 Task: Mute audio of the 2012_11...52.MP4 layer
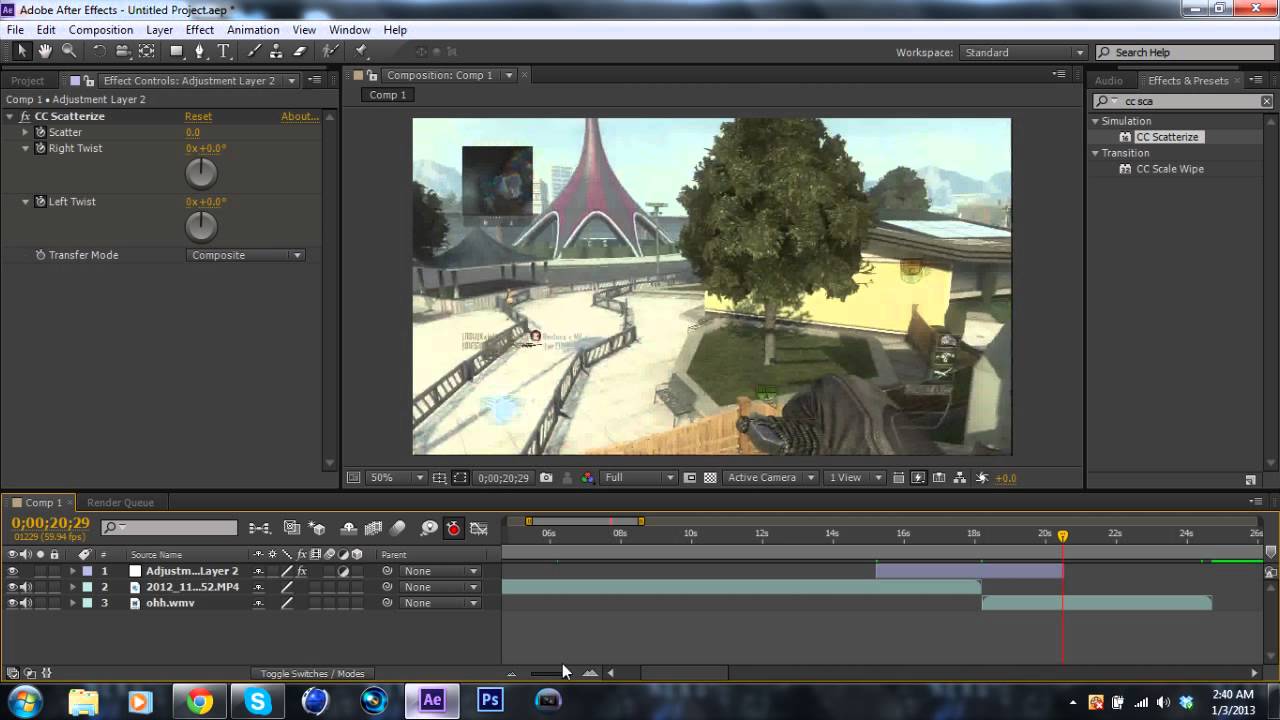point(26,587)
